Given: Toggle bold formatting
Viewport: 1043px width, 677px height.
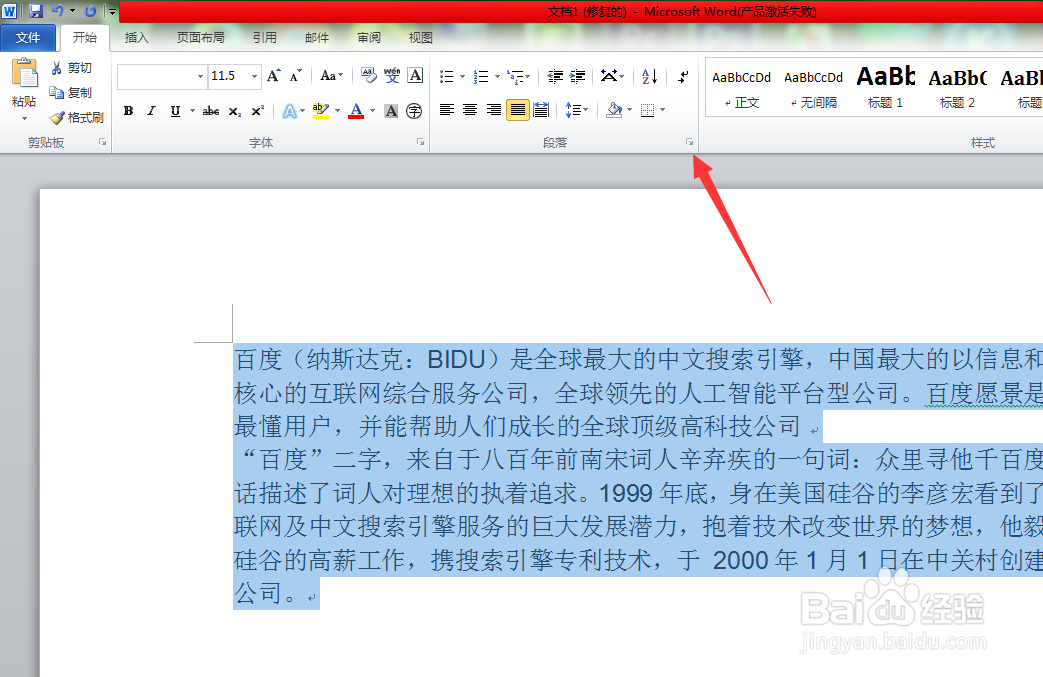Looking at the screenshot, I should point(128,111).
